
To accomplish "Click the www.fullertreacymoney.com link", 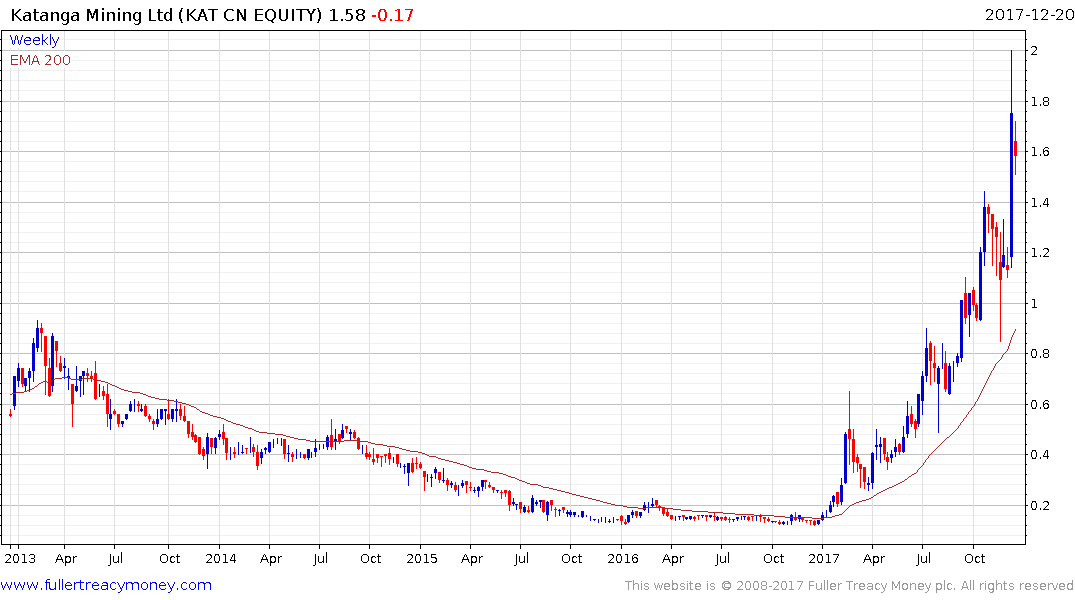I will [106, 585].
